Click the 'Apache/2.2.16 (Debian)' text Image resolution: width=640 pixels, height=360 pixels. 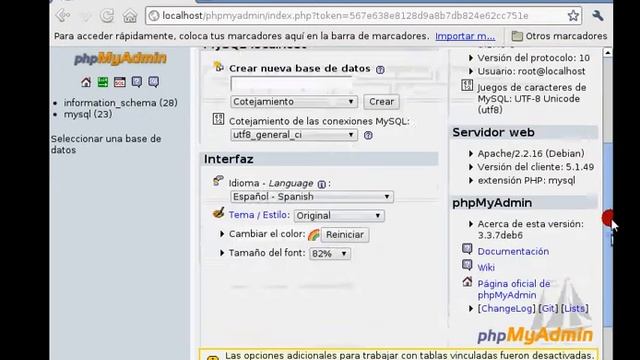click(531, 154)
